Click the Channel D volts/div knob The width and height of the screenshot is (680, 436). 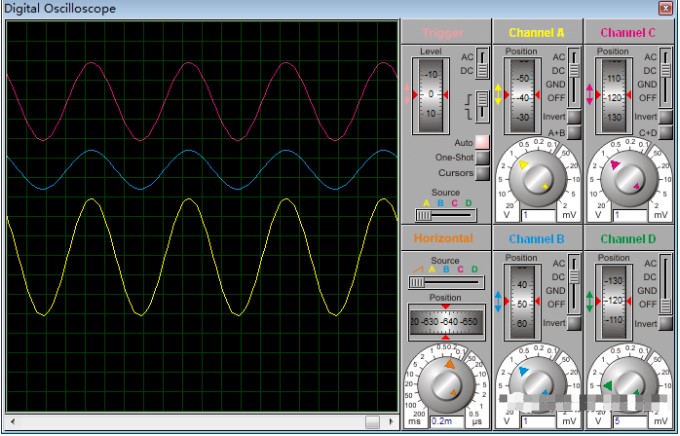click(x=629, y=384)
